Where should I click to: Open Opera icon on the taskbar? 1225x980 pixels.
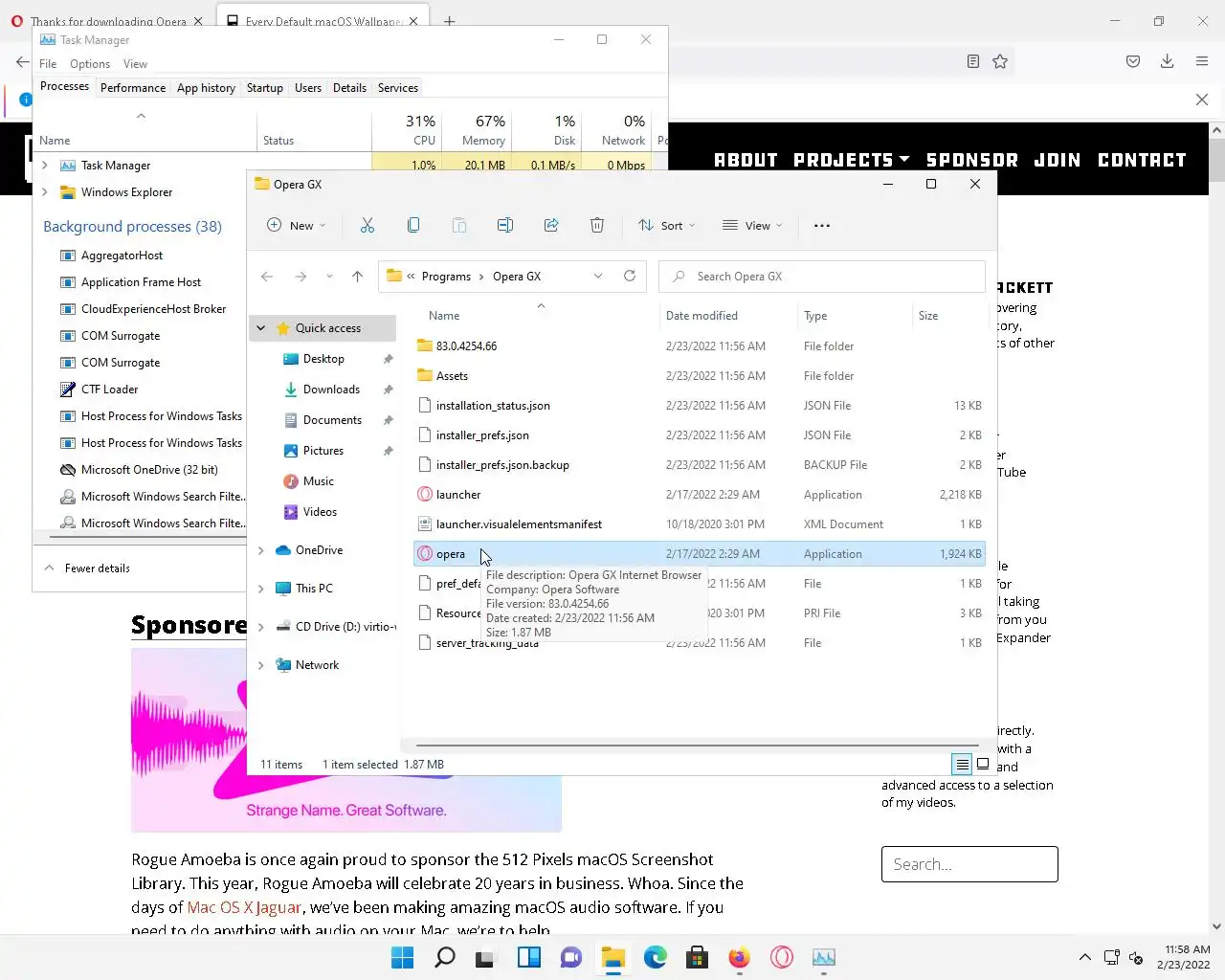pos(782,957)
